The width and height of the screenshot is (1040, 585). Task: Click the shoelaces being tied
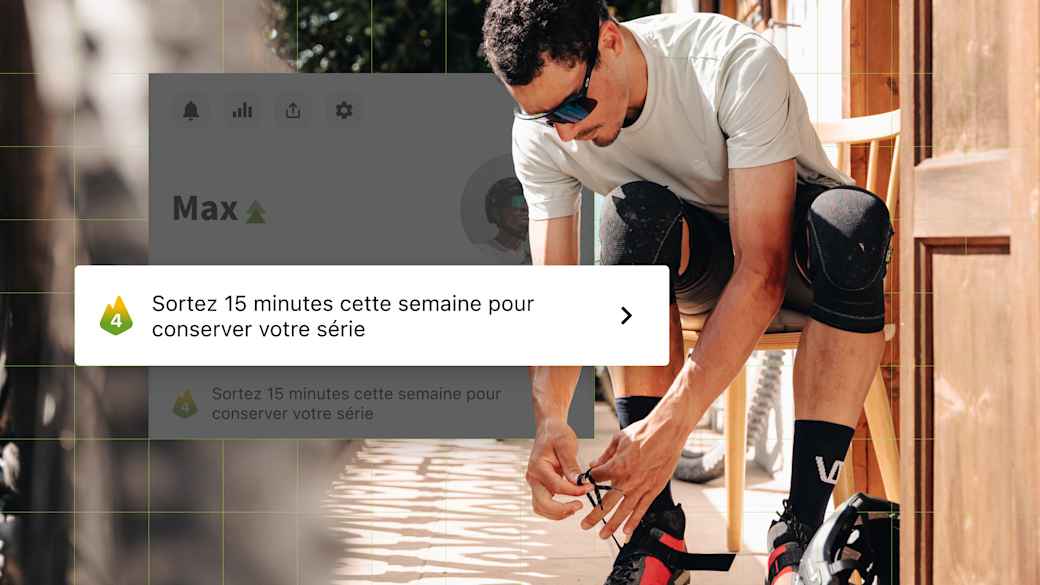[594, 492]
